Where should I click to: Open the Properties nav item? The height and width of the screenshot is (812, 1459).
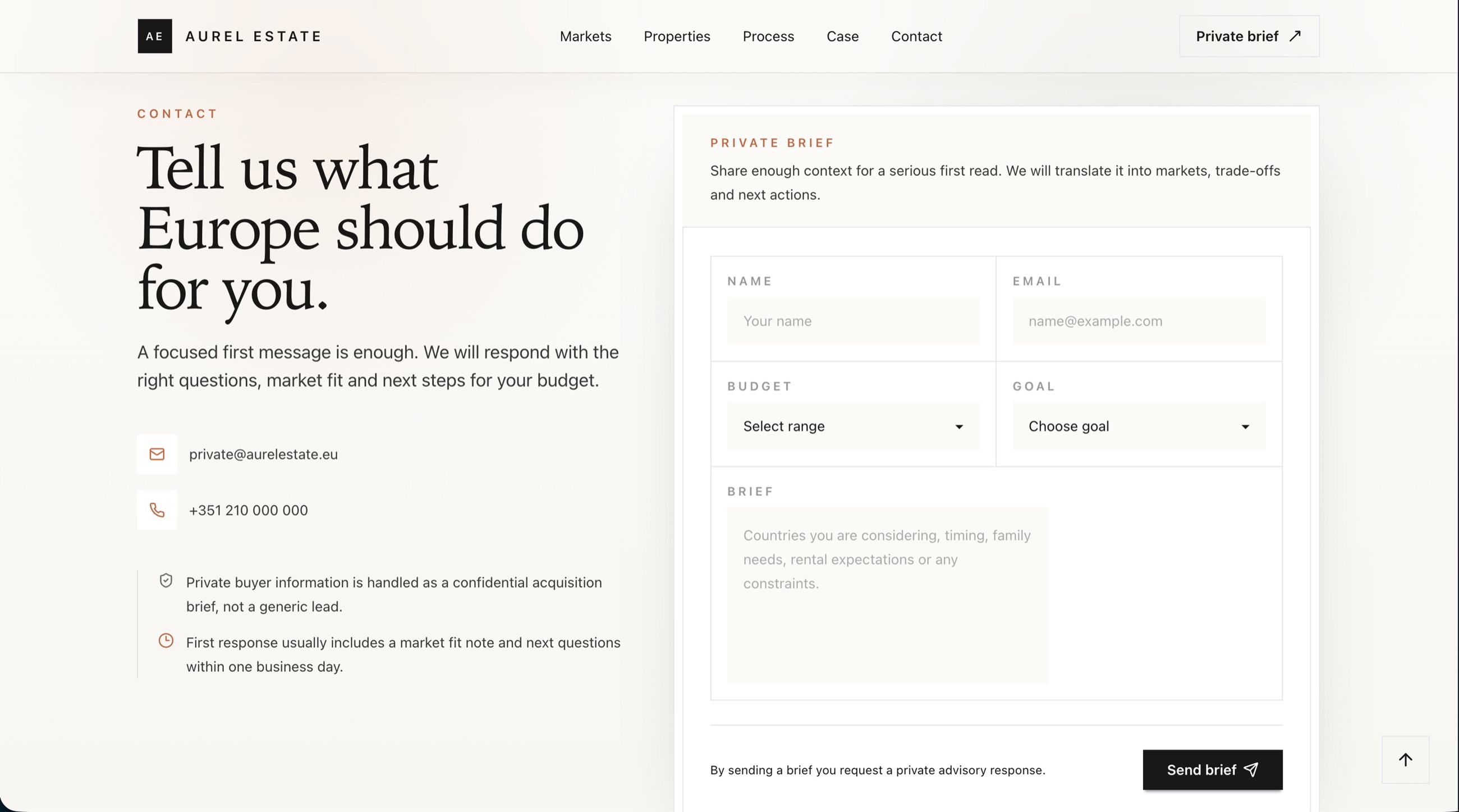coord(677,36)
